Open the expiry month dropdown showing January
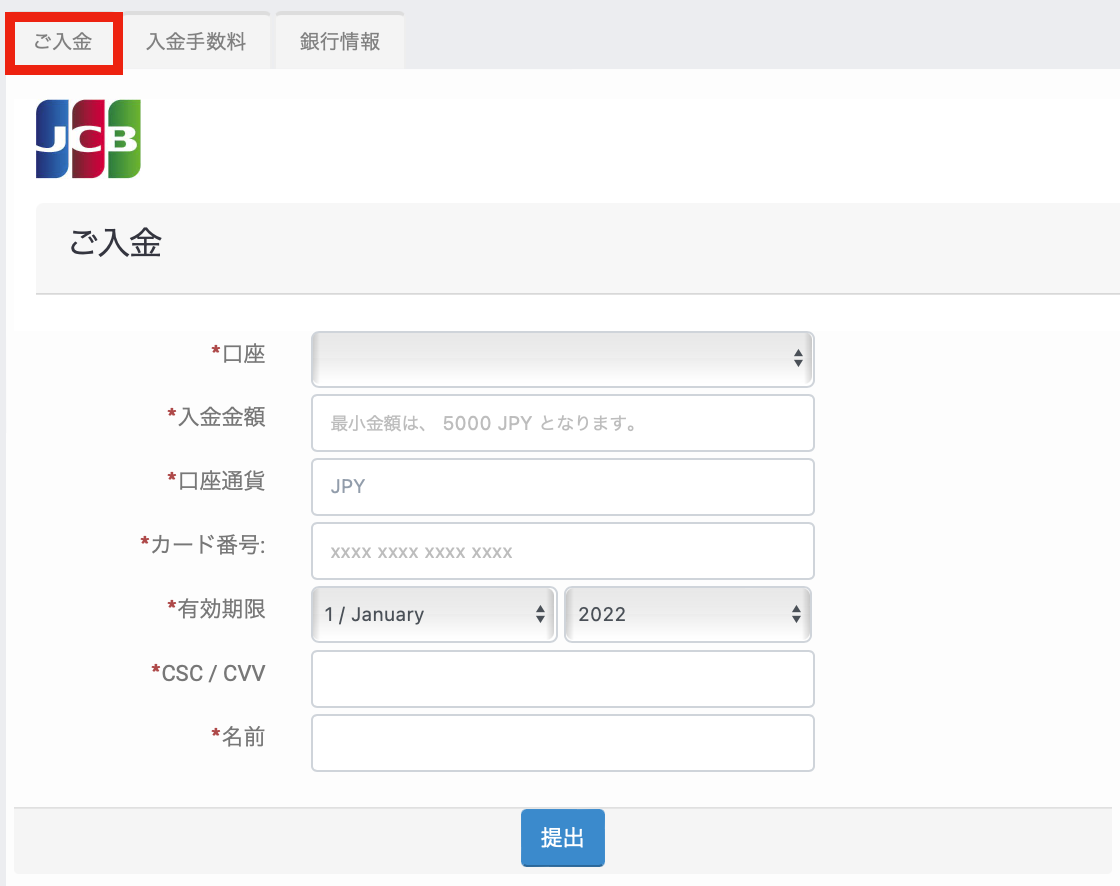 tap(434, 614)
